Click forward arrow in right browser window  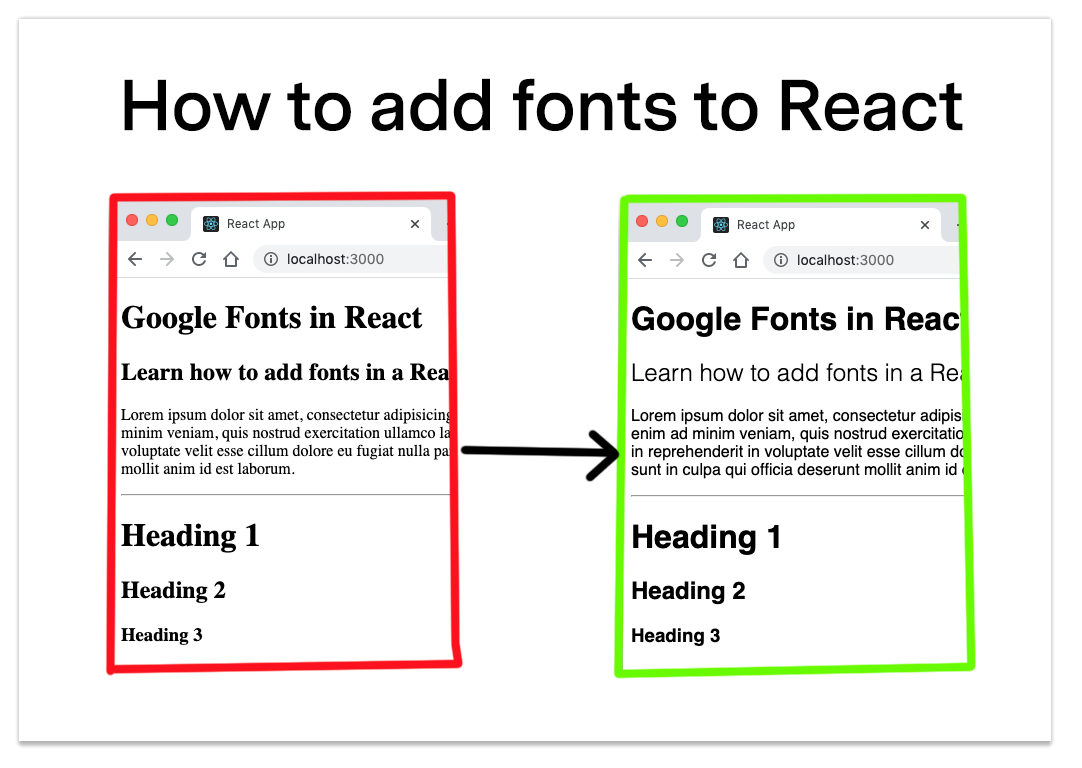pos(677,260)
